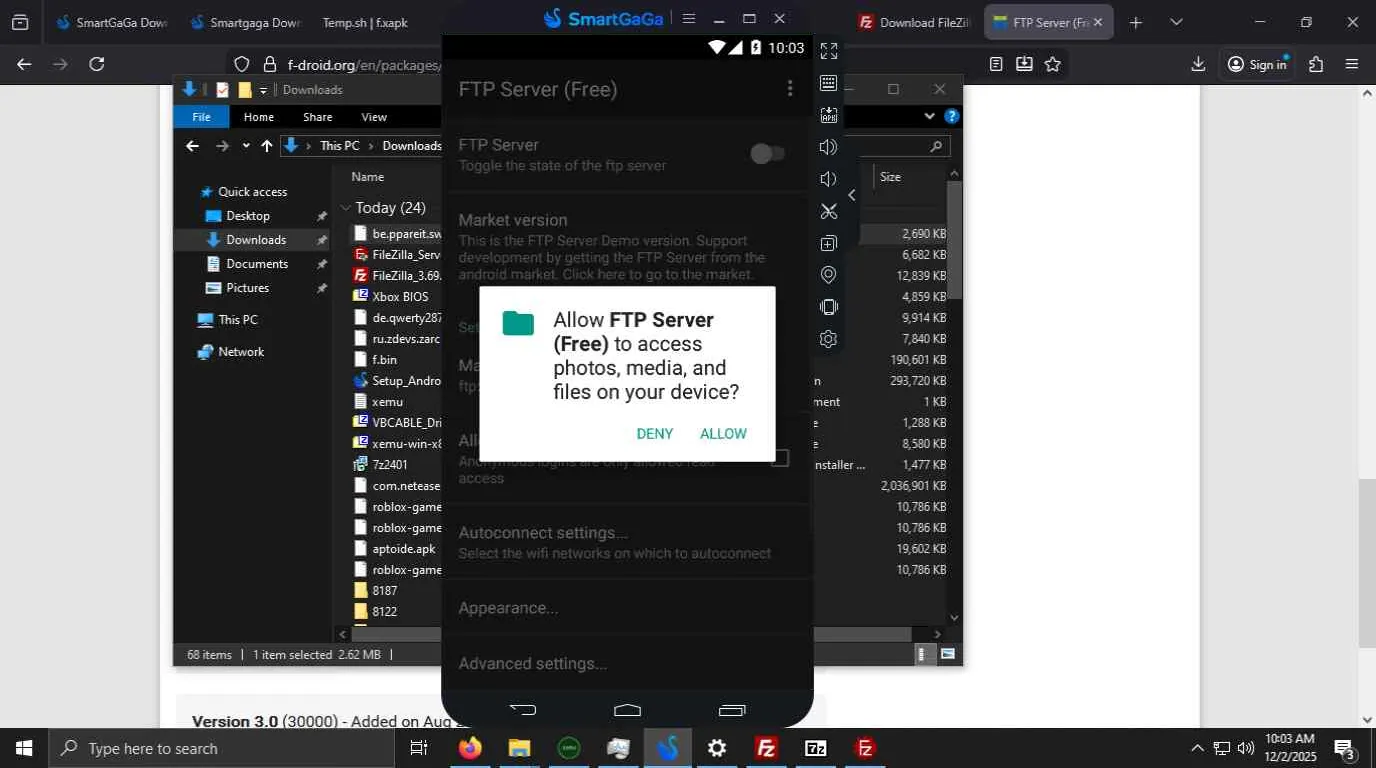This screenshot has width=1376, height=768.
Task: Tap the Android recent apps button
Action: coord(732,710)
